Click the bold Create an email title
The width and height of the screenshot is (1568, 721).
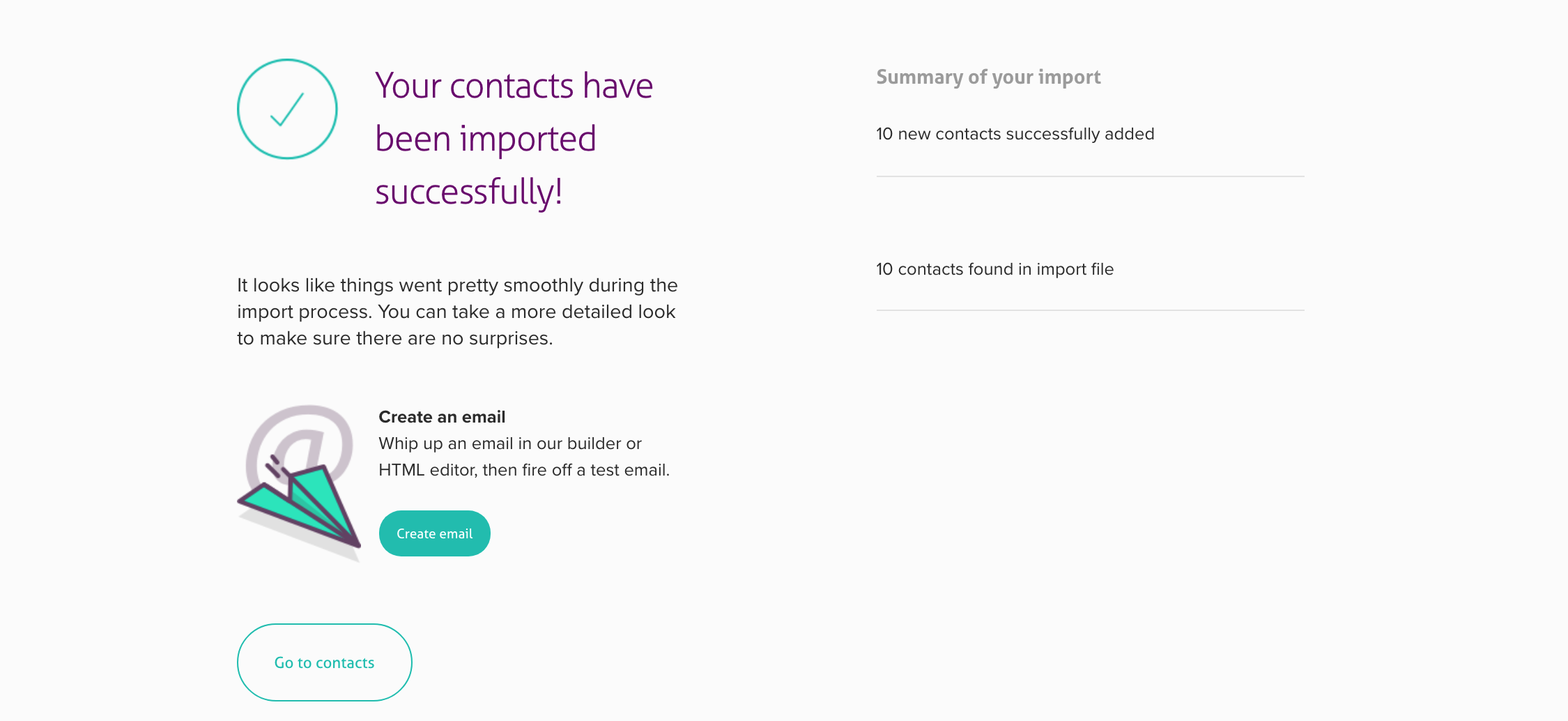pyautogui.click(x=442, y=417)
